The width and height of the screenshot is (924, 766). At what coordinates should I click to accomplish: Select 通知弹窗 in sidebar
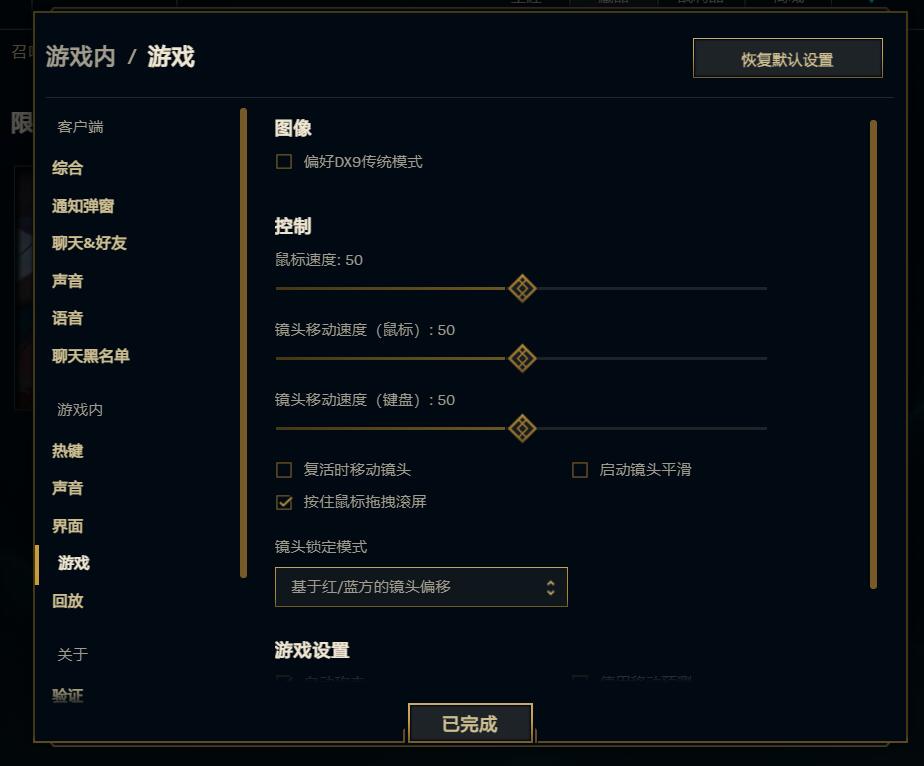pos(82,206)
